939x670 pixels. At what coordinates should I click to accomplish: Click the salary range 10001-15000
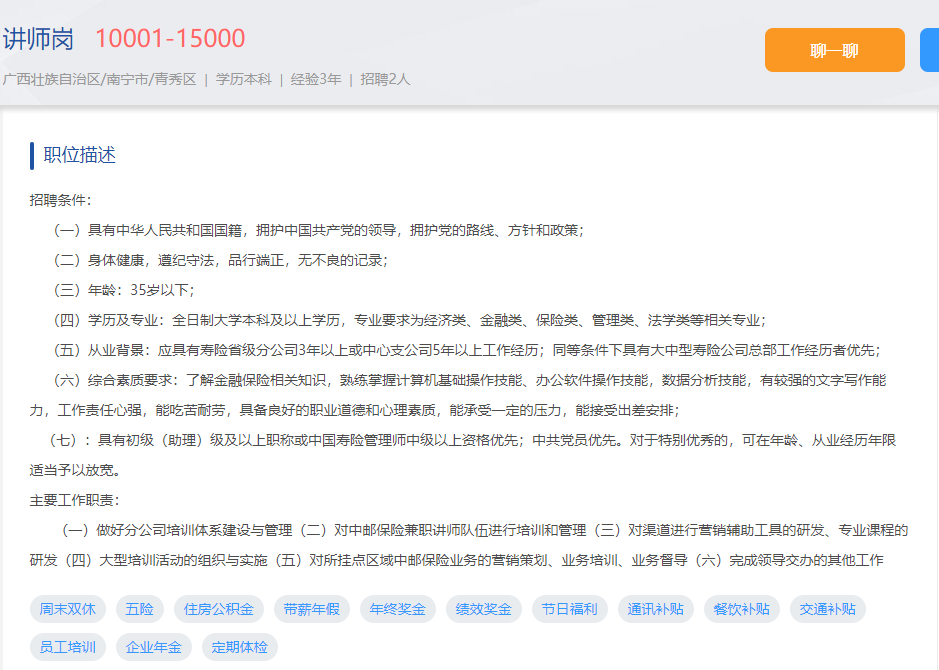pos(170,39)
